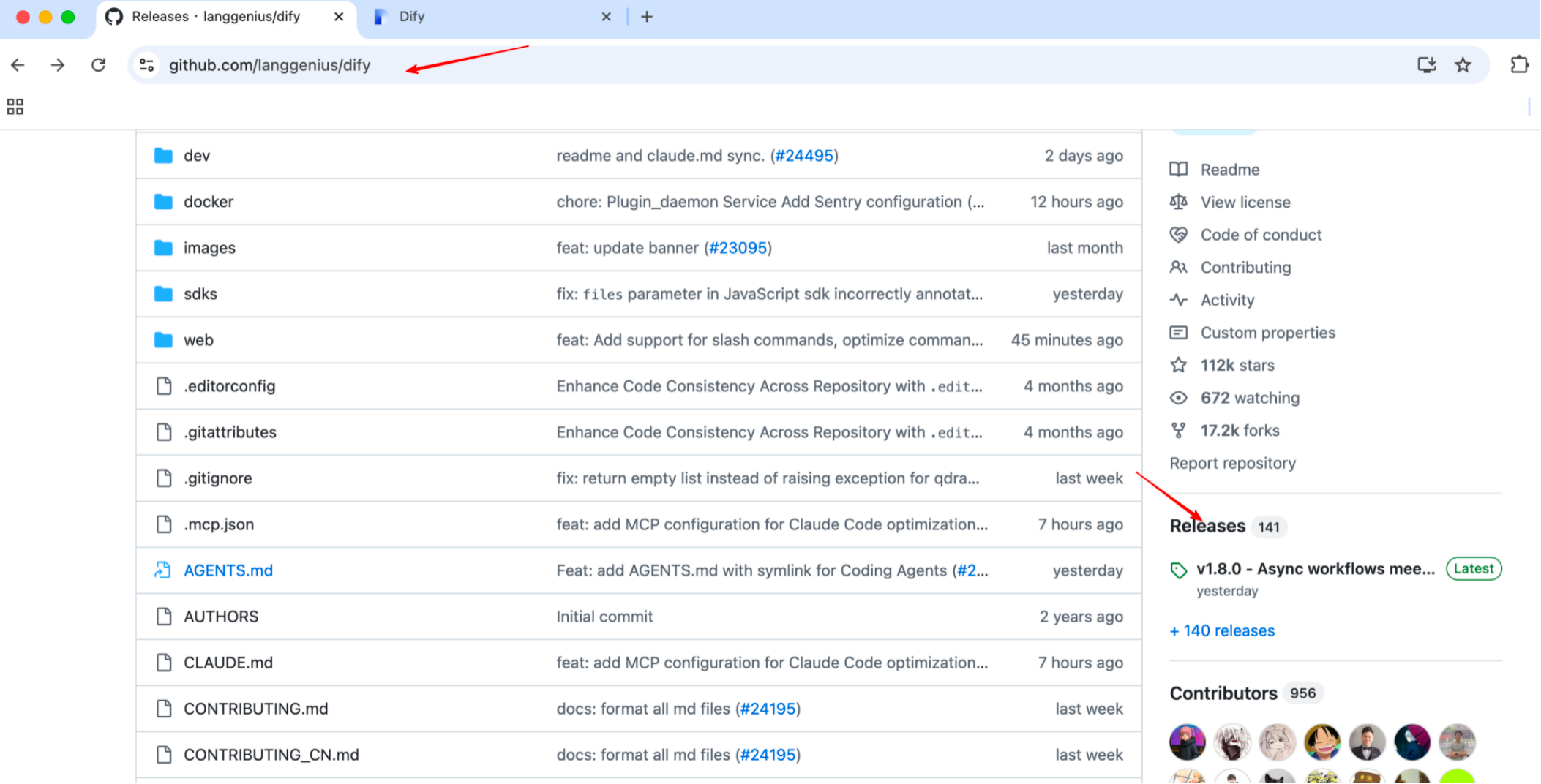The width and height of the screenshot is (1541, 784).
Task: Click the .mcp.json file icon
Action: click(164, 524)
